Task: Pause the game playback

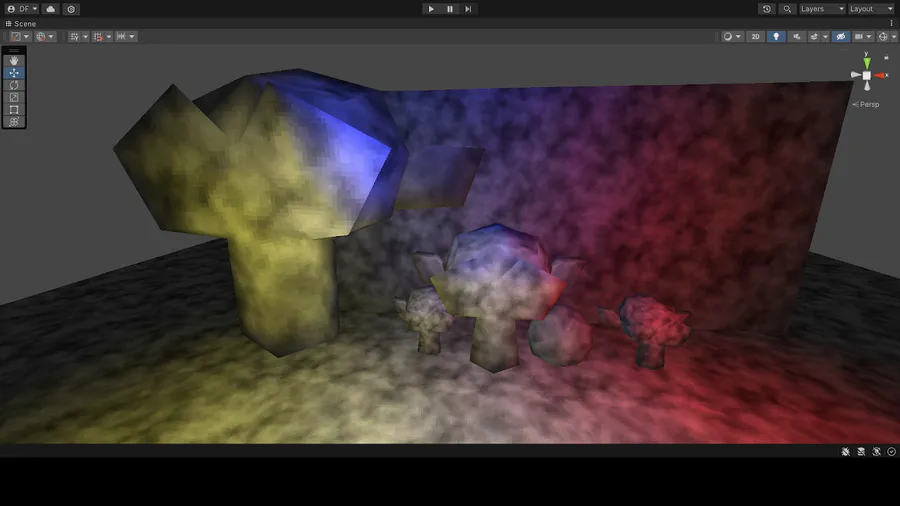Action: click(450, 9)
